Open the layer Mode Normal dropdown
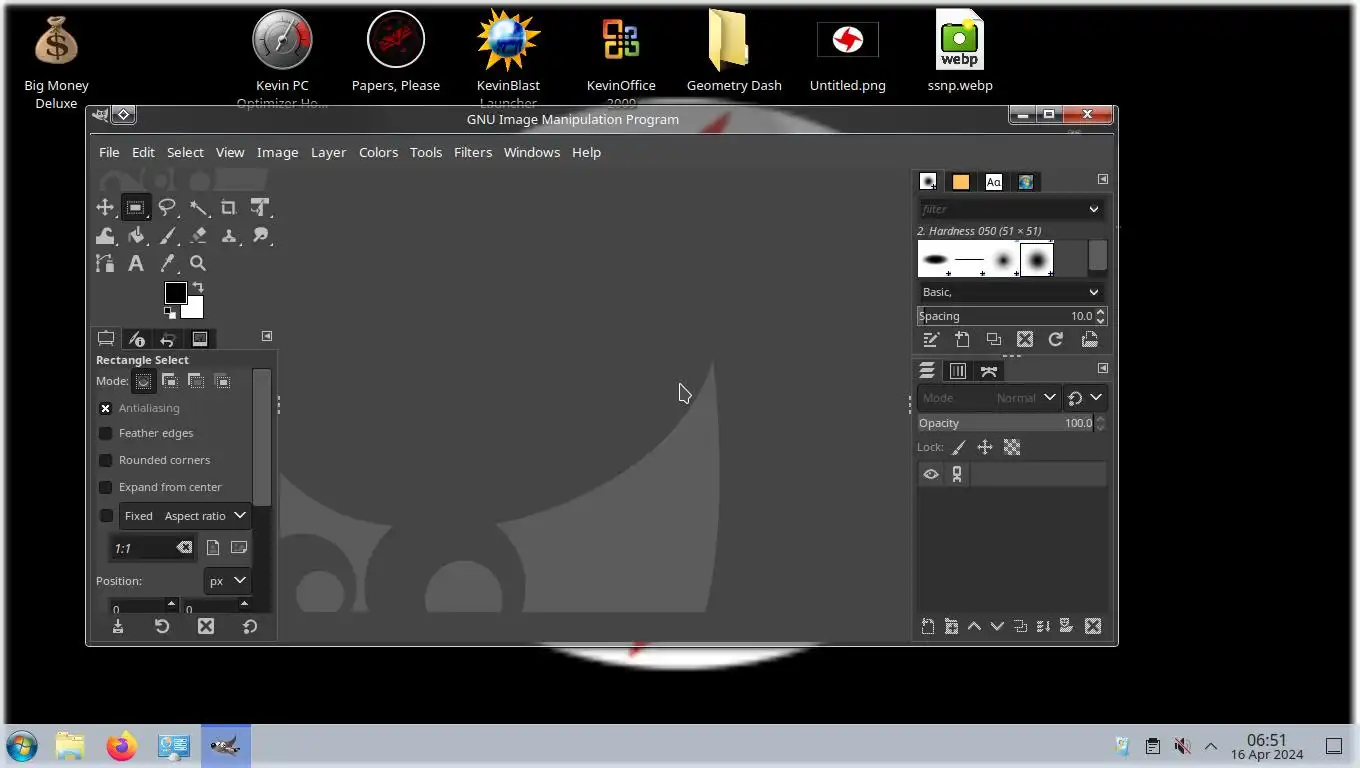Image resolution: width=1360 pixels, height=768 pixels. click(x=988, y=398)
